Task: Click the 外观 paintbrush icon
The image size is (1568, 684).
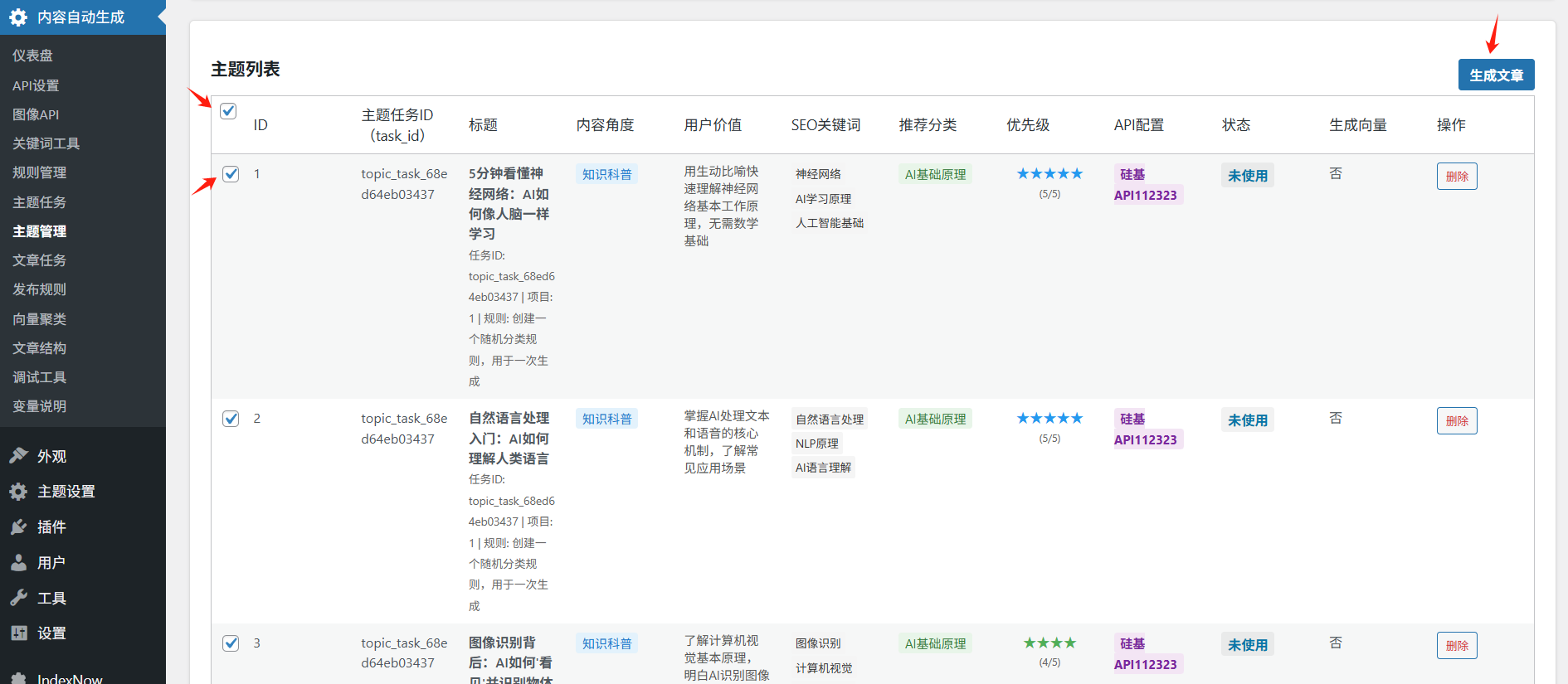Action: 18,456
